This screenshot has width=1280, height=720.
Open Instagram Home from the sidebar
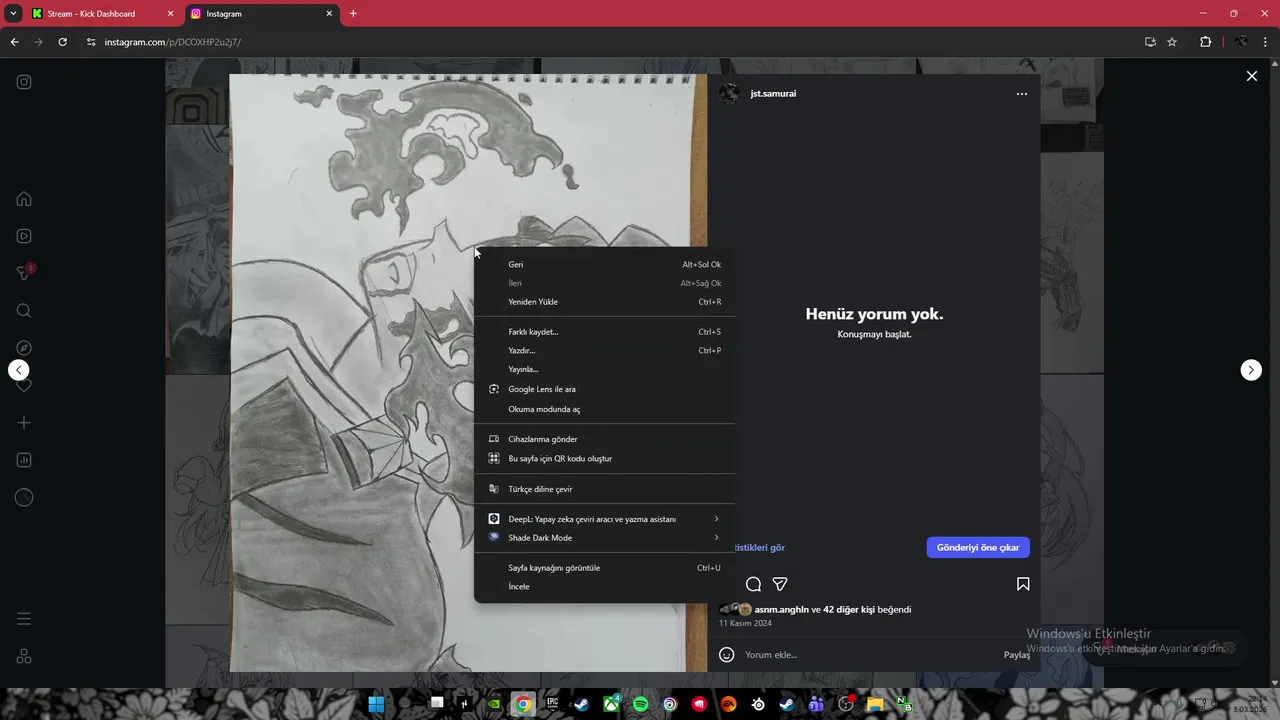click(24, 199)
